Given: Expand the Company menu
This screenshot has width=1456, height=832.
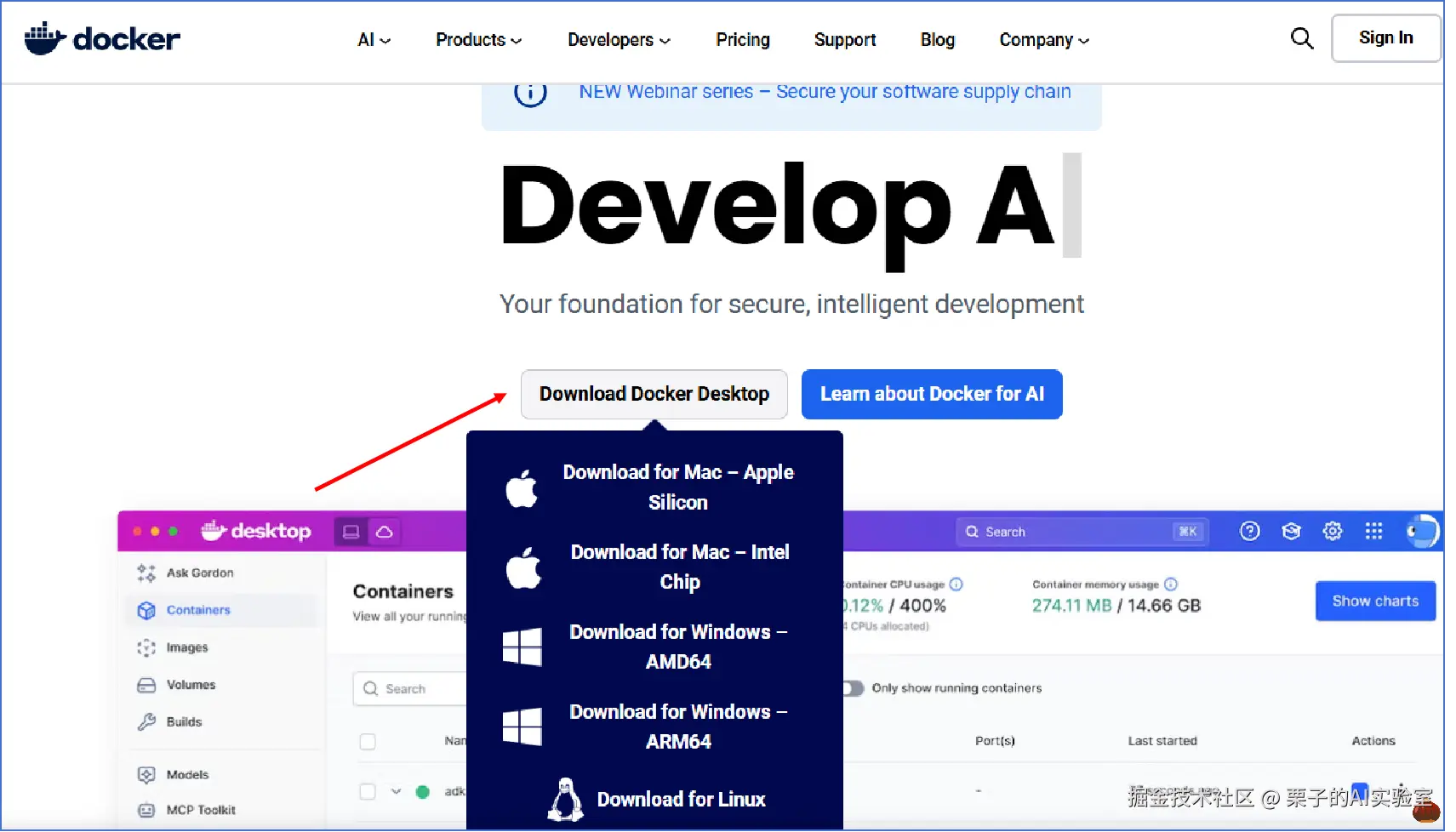Looking at the screenshot, I should click(x=1044, y=40).
